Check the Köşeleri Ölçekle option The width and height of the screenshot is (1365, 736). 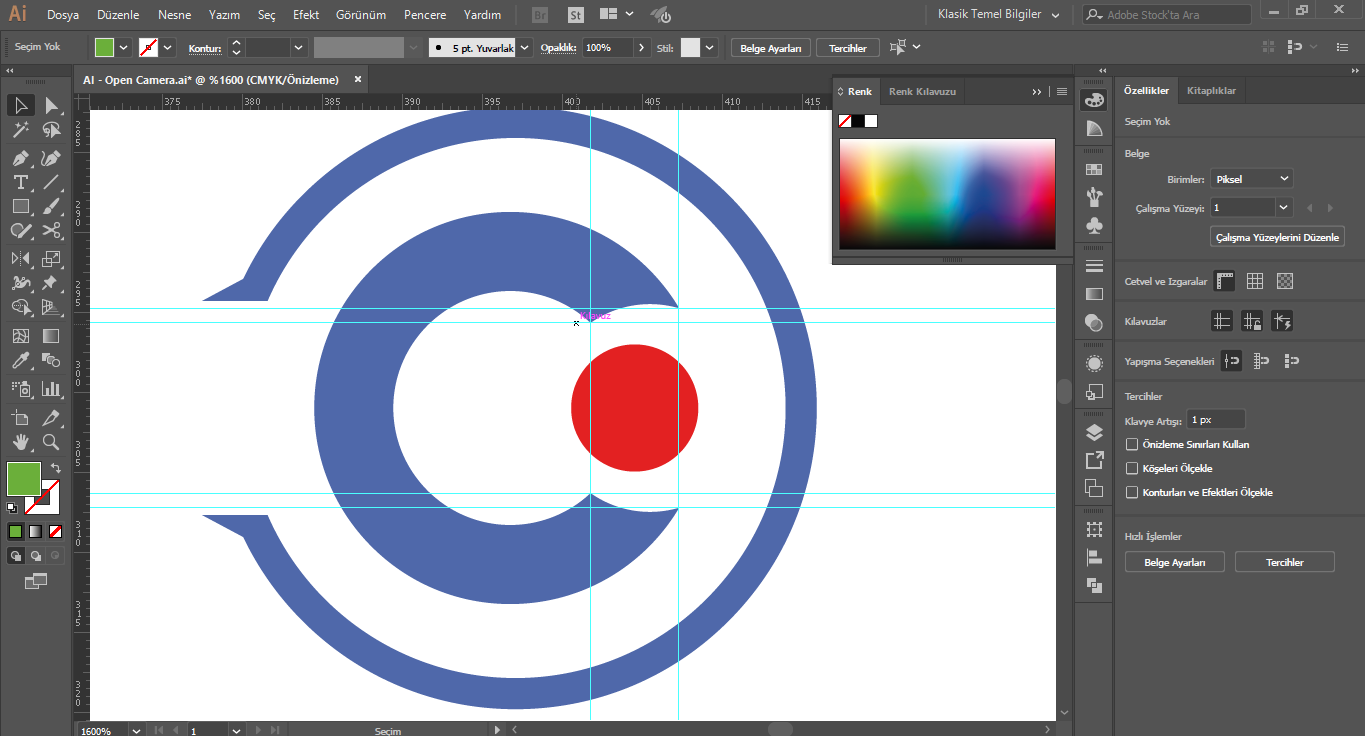(x=1132, y=468)
